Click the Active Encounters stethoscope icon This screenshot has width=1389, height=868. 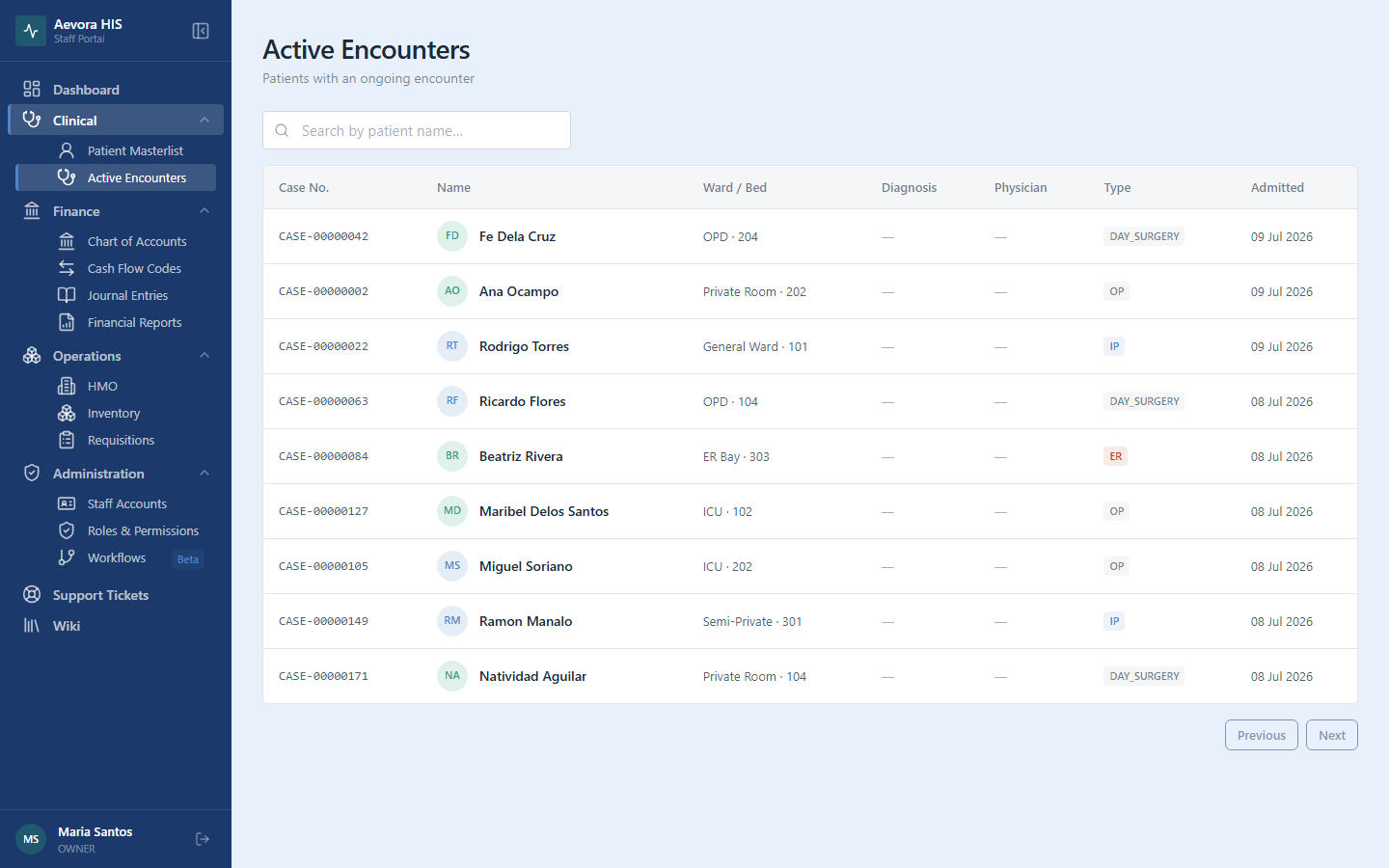click(x=67, y=177)
